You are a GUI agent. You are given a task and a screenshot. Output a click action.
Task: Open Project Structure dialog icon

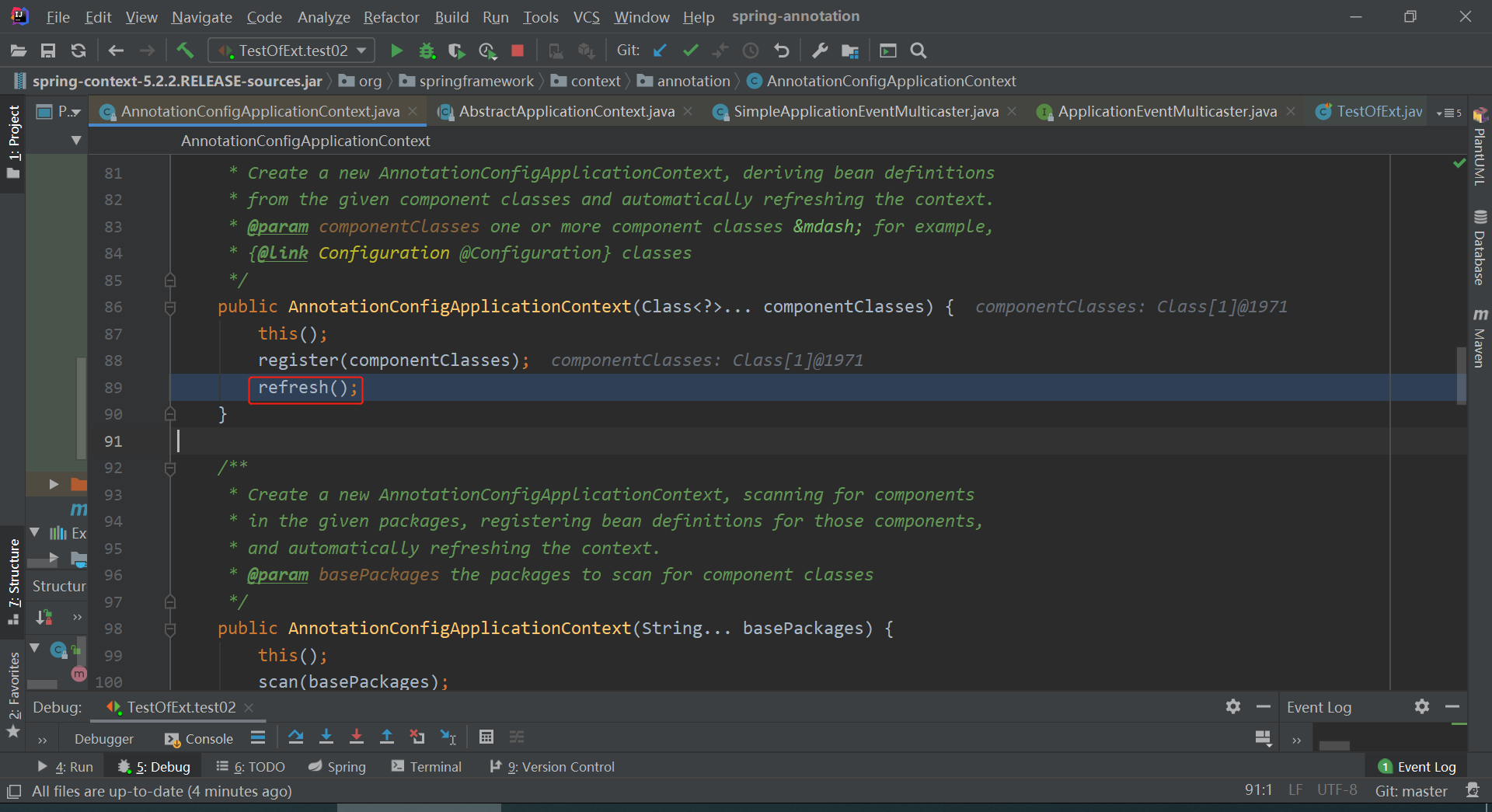[x=850, y=51]
